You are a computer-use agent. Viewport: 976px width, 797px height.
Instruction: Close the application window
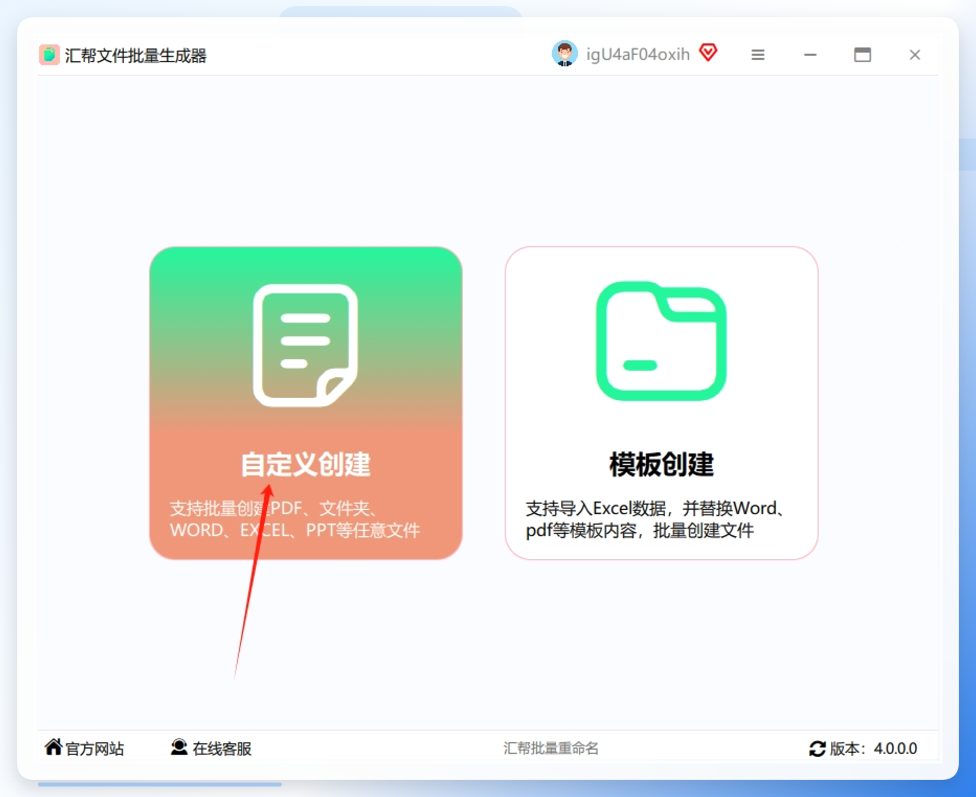point(914,55)
